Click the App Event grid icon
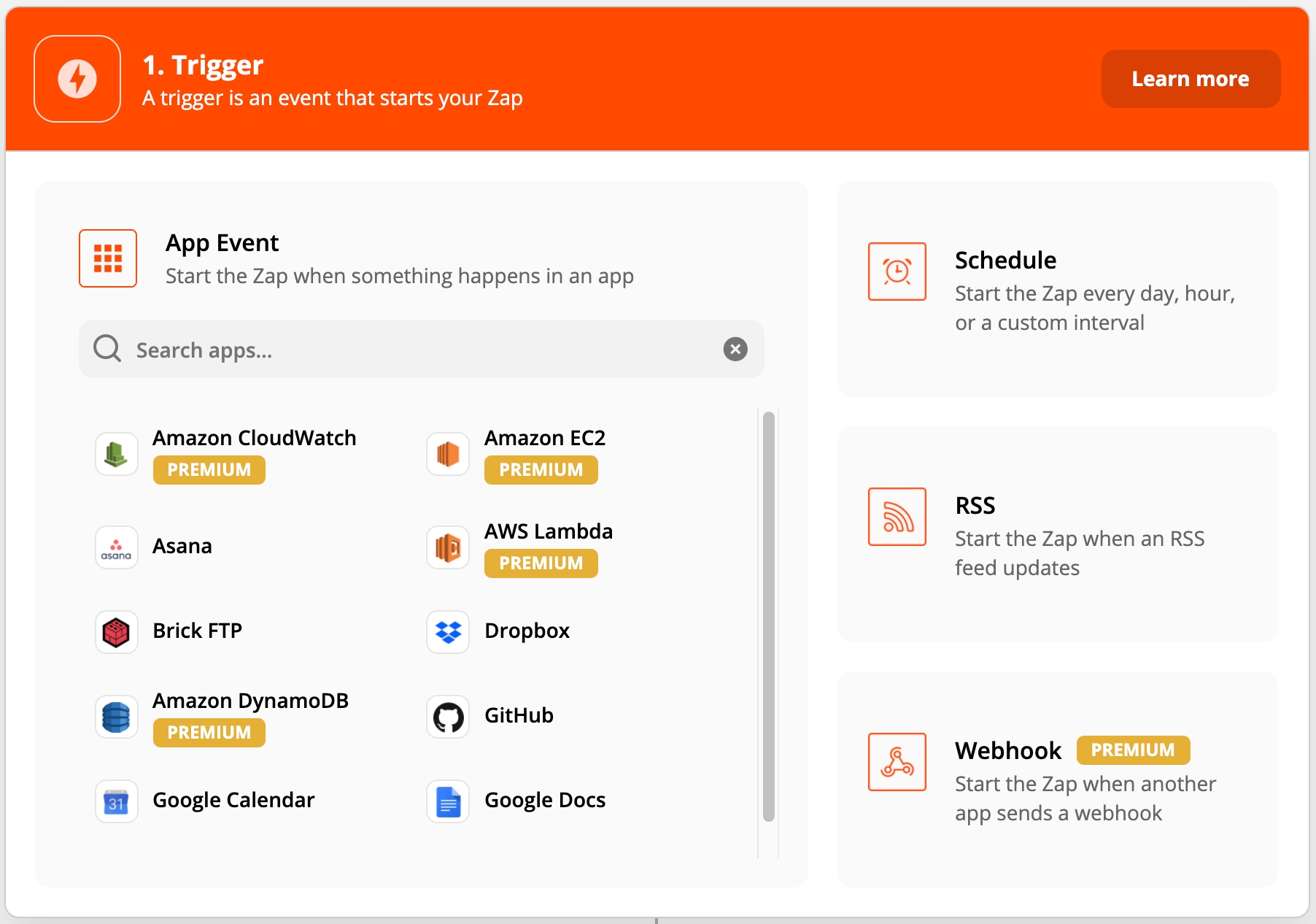The image size is (1316, 924). tap(108, 258)
